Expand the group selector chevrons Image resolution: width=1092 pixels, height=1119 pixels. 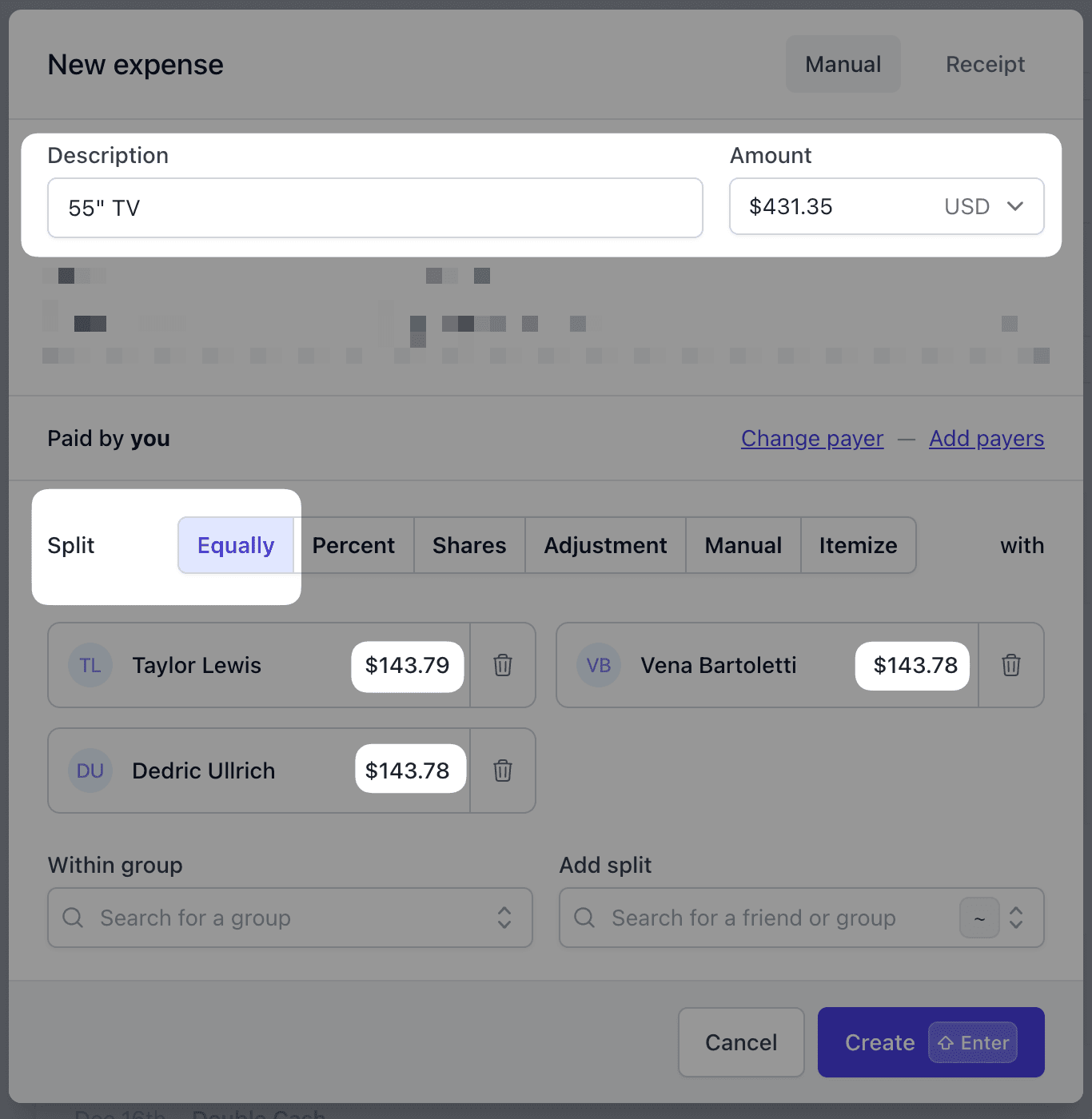[504, 918]
